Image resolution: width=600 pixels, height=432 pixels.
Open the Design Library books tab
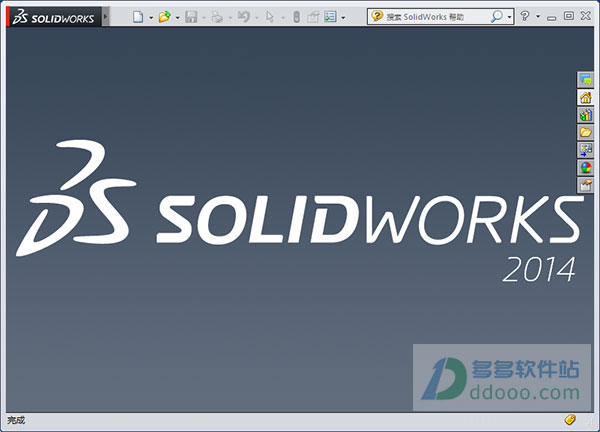coord(585,115)
